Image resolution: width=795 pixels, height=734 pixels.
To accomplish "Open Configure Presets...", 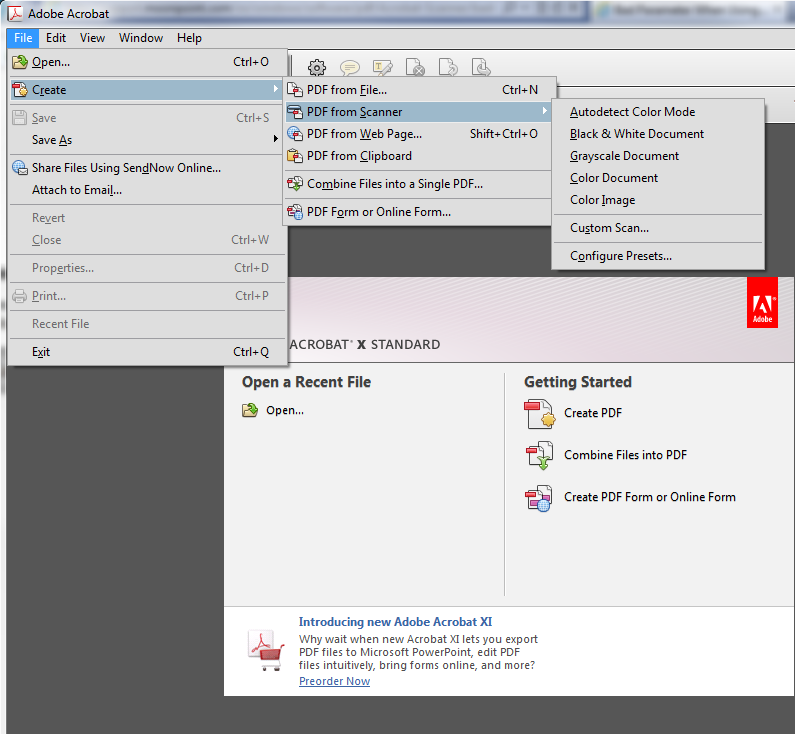I will [658, 255].
